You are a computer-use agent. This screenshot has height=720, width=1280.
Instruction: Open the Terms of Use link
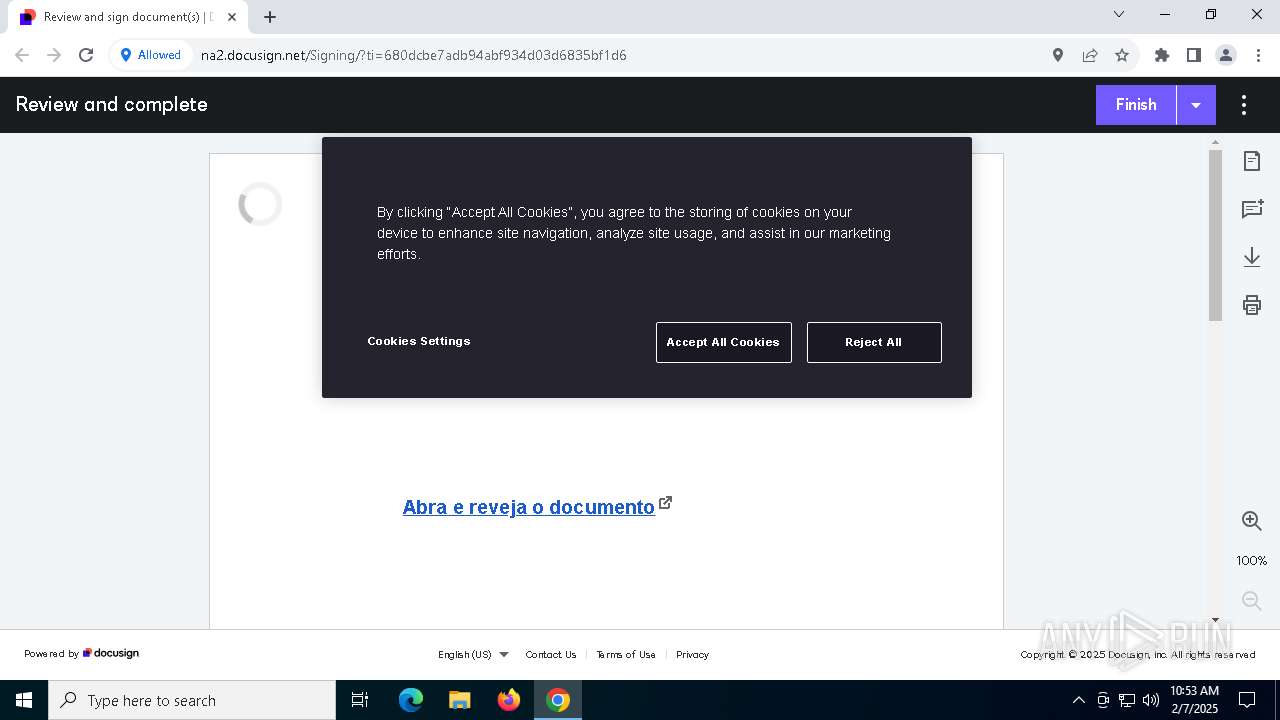tap(626, 655)
